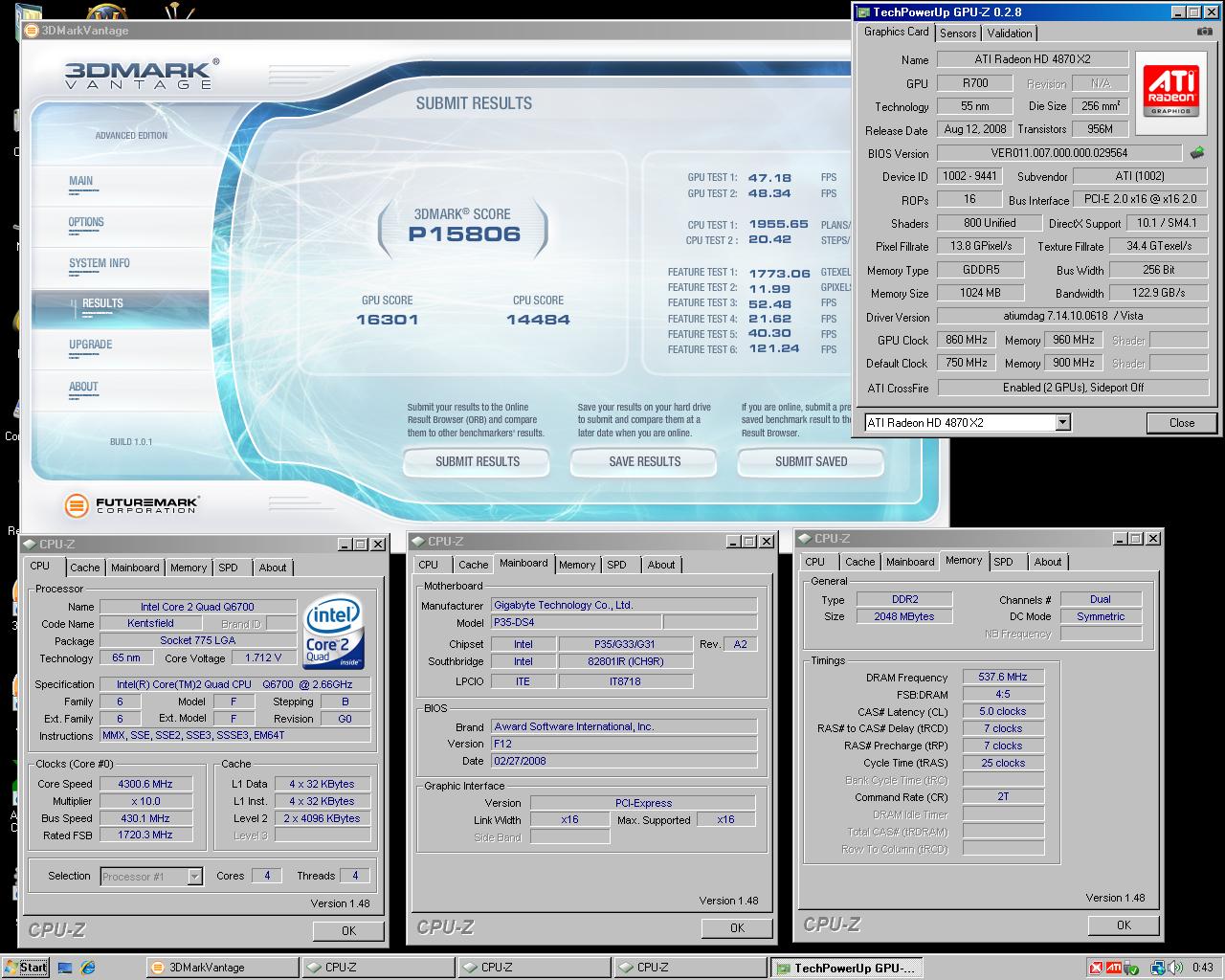The width and height of the screenshot is (1225, 980).
Task: Click the motherboard model value P35-DS4
Action: coord(575,622)
